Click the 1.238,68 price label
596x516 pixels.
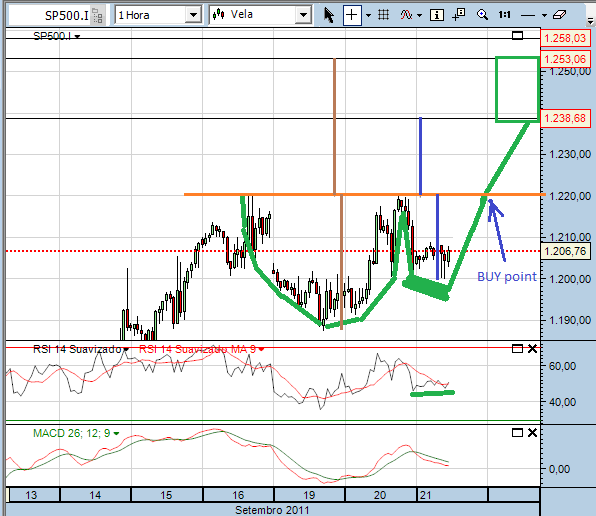[565, 118]
